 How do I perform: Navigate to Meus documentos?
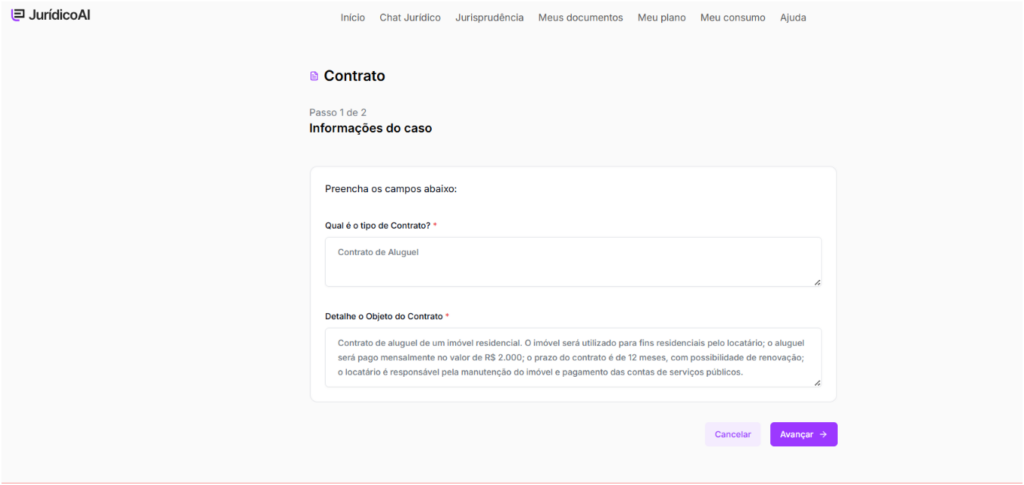(x=581, y=18)
